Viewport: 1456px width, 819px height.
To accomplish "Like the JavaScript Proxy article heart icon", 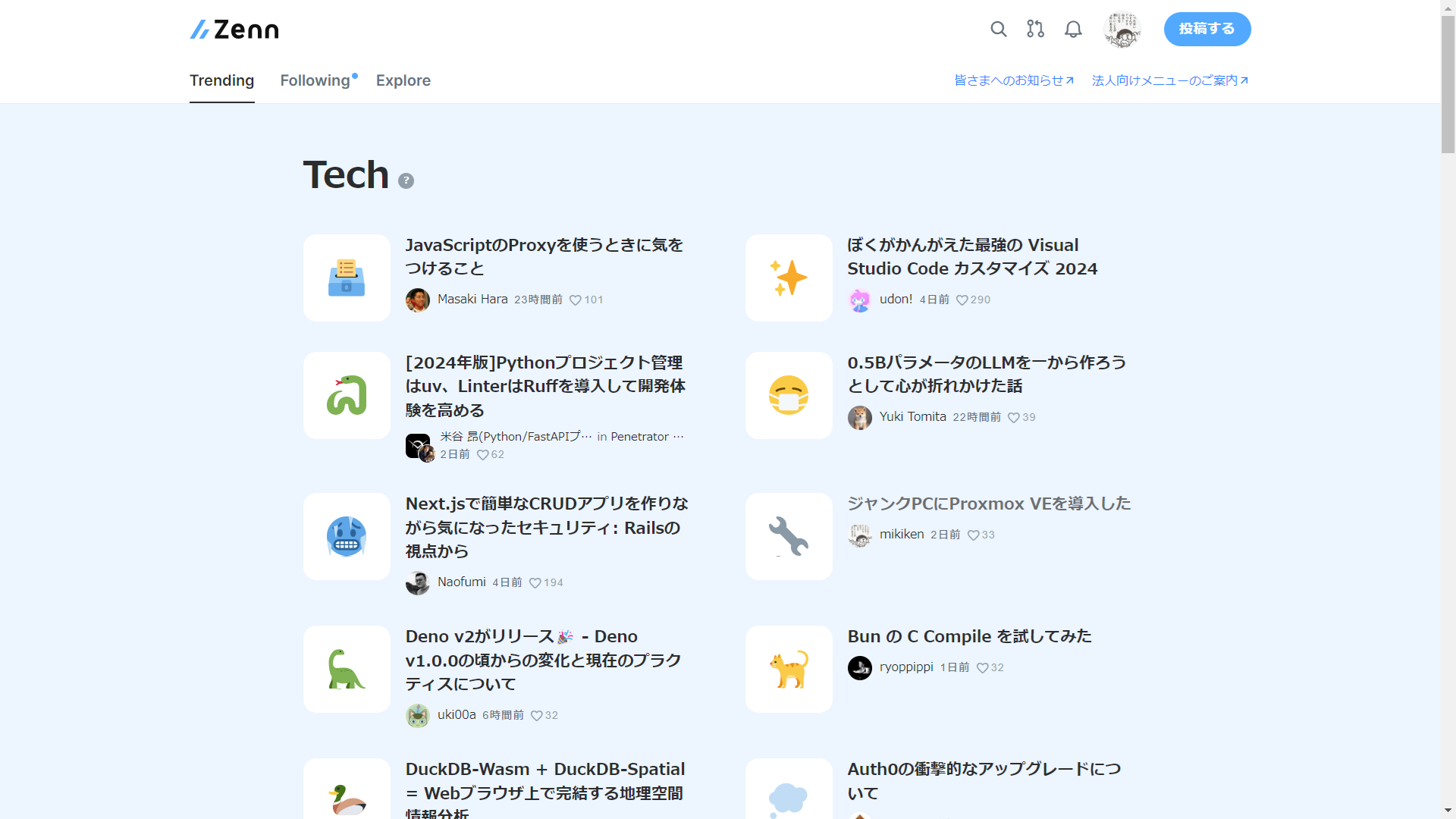I will (x=576, y=300).
